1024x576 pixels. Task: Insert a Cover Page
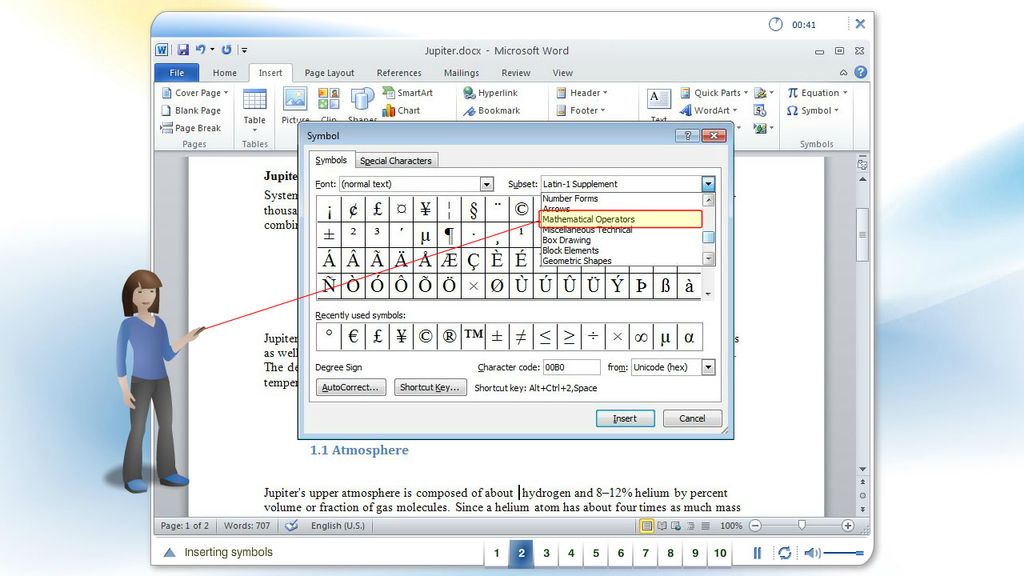pos(195,93)
